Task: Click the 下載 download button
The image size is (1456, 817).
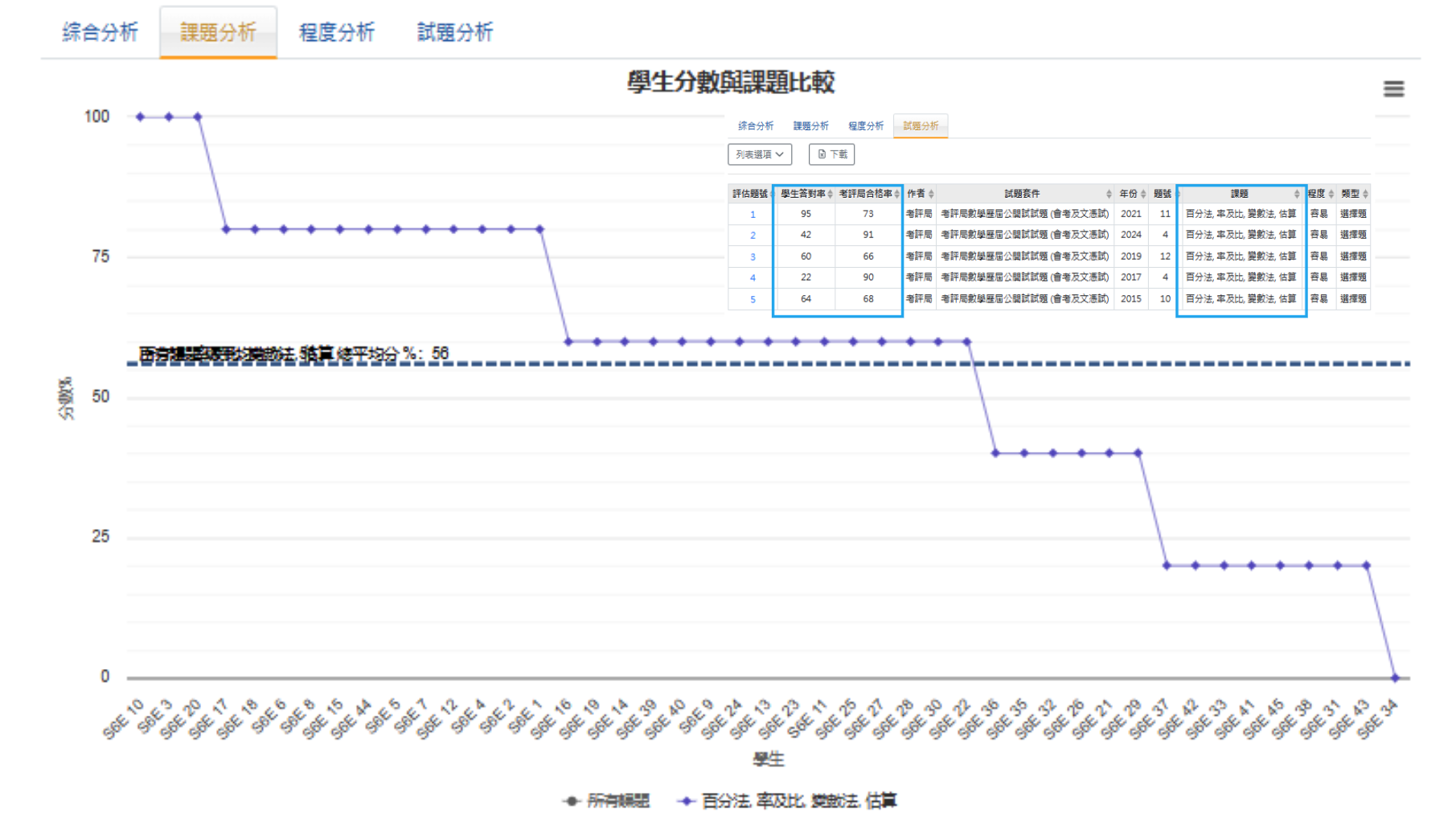Action: point(831,154)
